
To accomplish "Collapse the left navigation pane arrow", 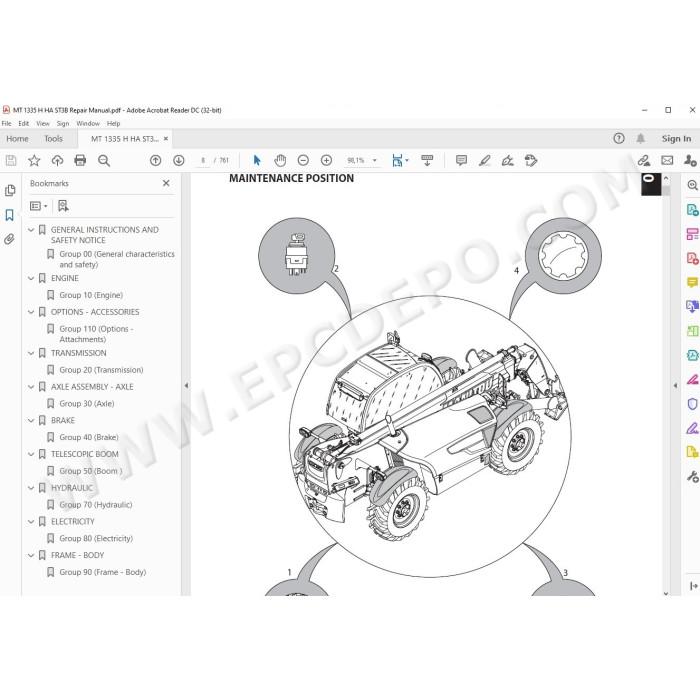I will click(x=186, y=385).
